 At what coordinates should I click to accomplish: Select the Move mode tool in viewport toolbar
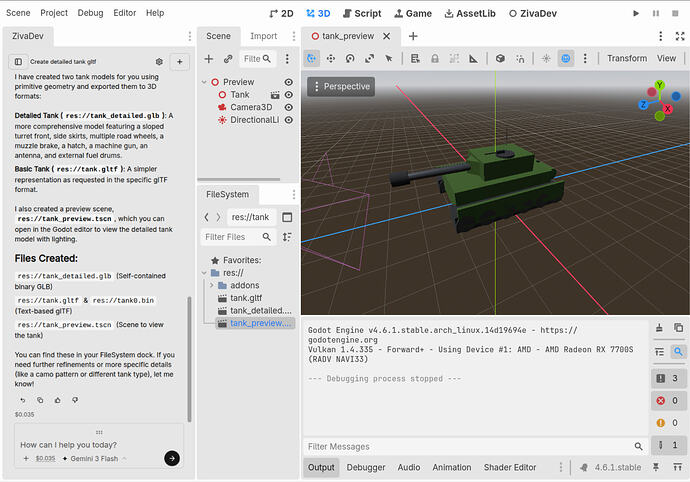tap(330, 59)
